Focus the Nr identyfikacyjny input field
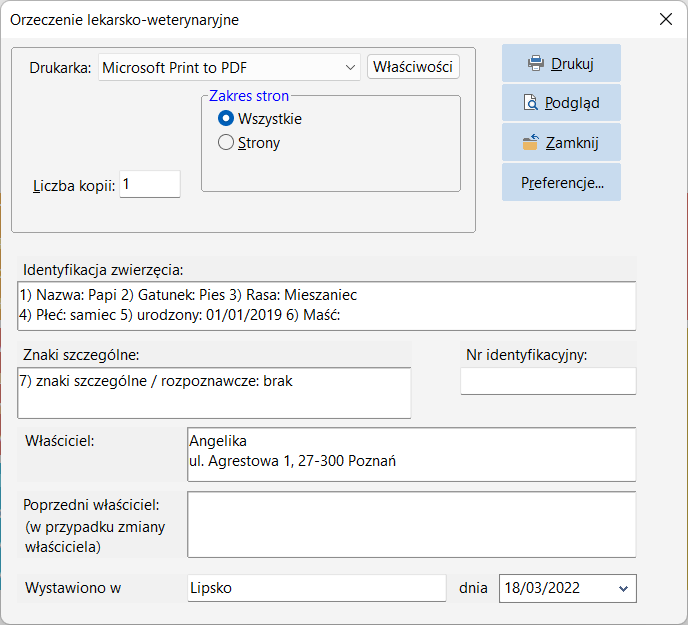This screenshot has width=688, height=625. pos(548,381)
